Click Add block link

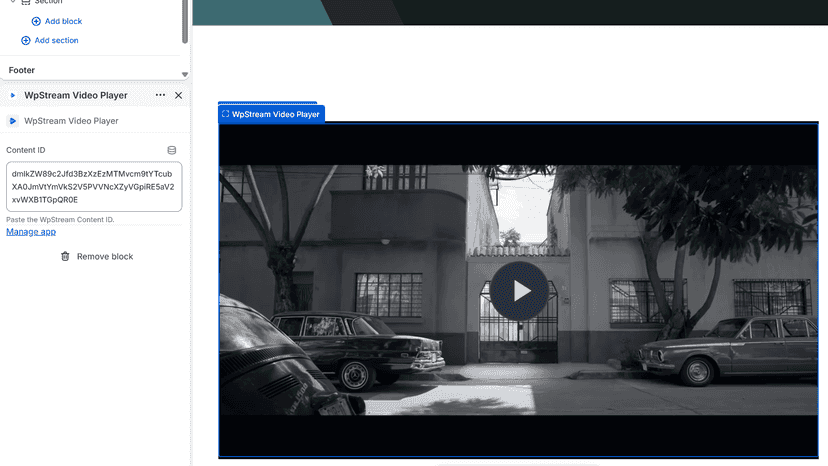[63, 21]
